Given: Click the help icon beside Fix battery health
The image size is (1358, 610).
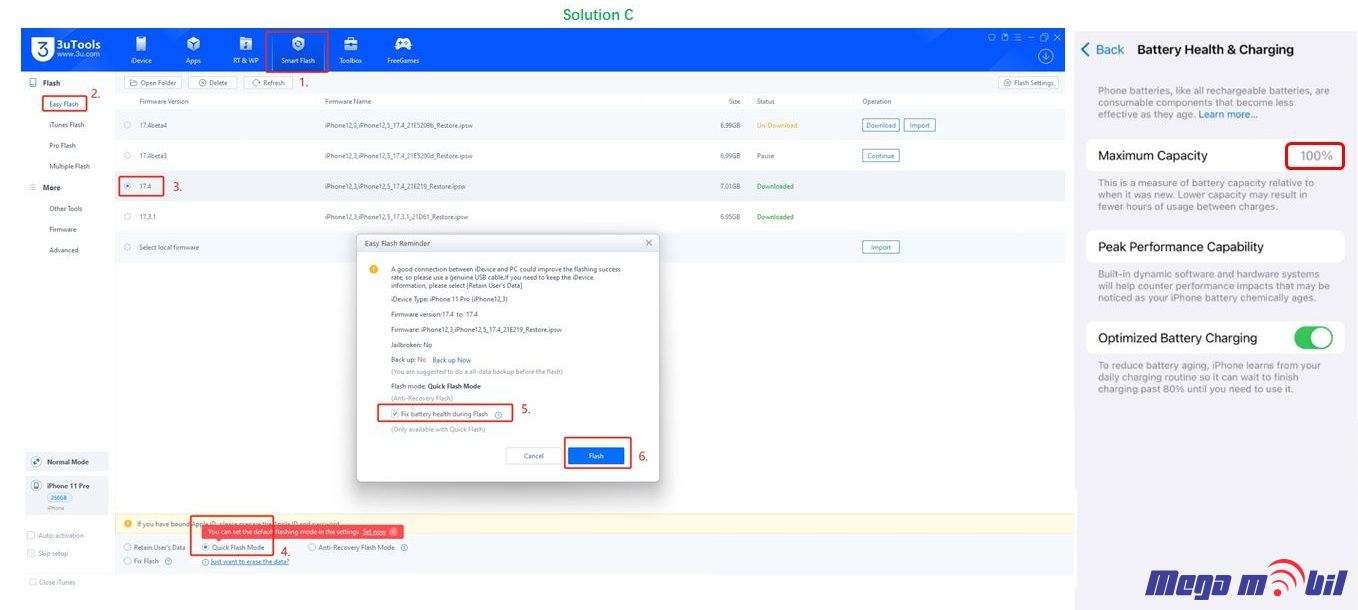Looking at the screenshot, I should (x=498, y=414).
